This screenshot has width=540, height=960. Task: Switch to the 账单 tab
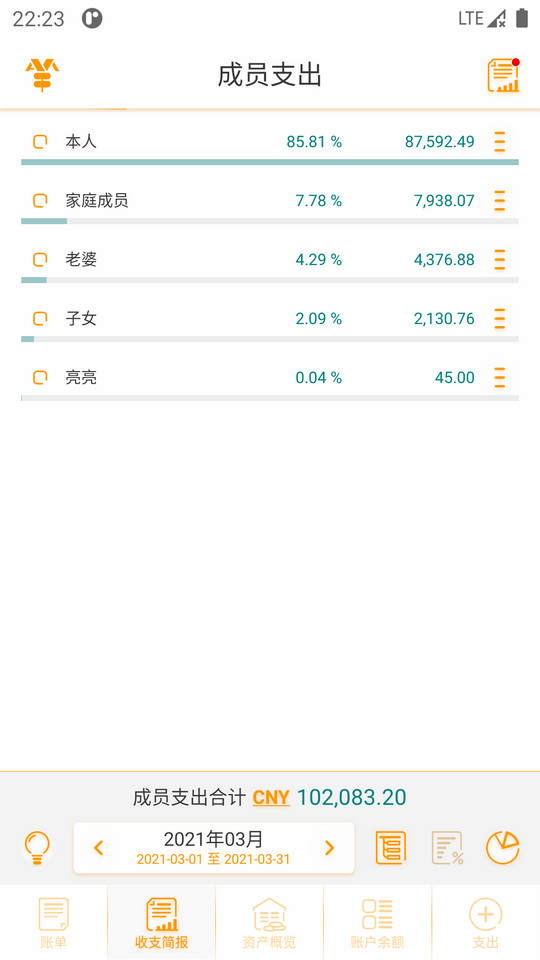[53, 923]
